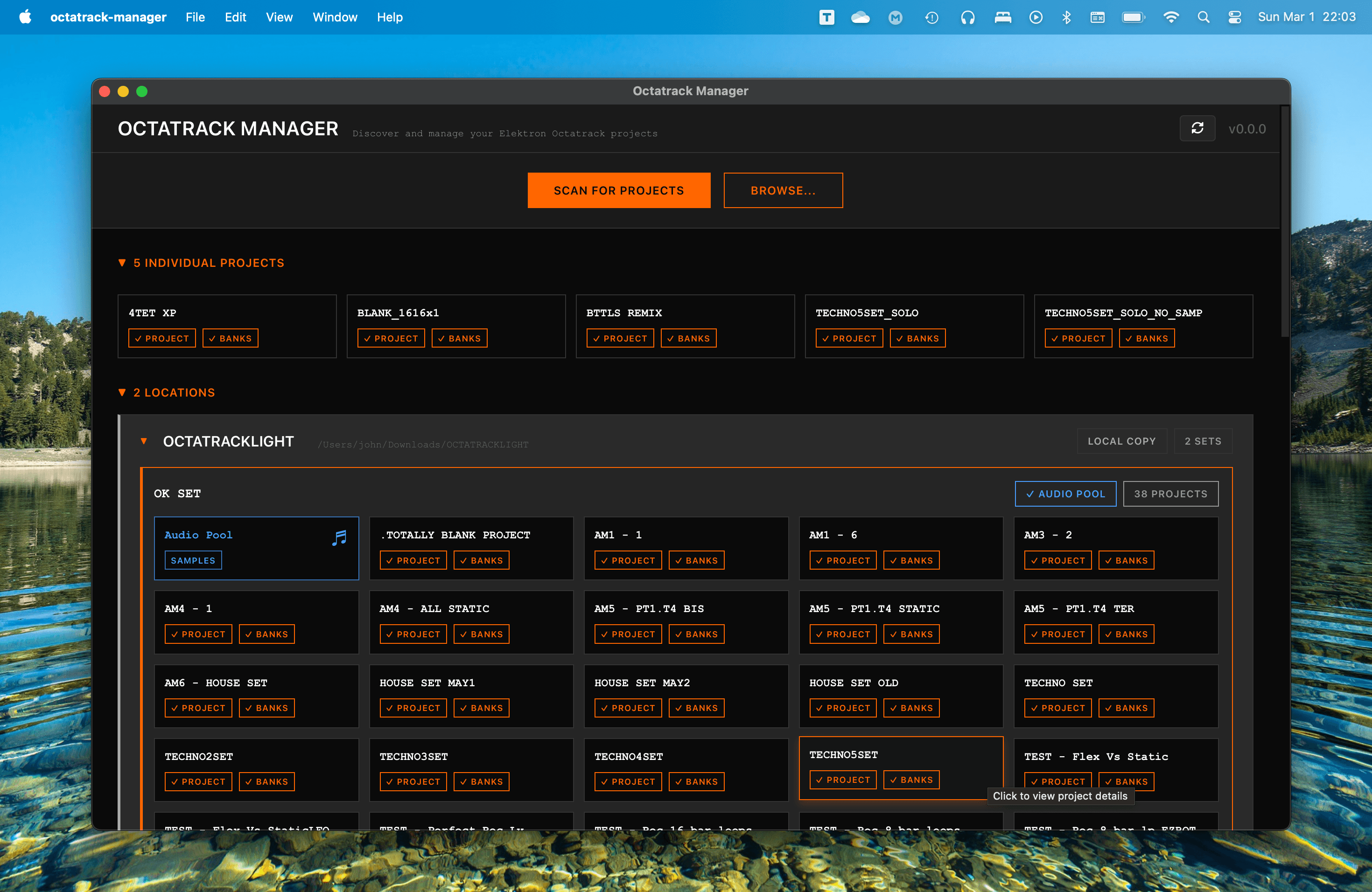The image size is (1372, 892).
Task: Click the Bluetooth icon in the menu bar
Action: coord(1066,17)
